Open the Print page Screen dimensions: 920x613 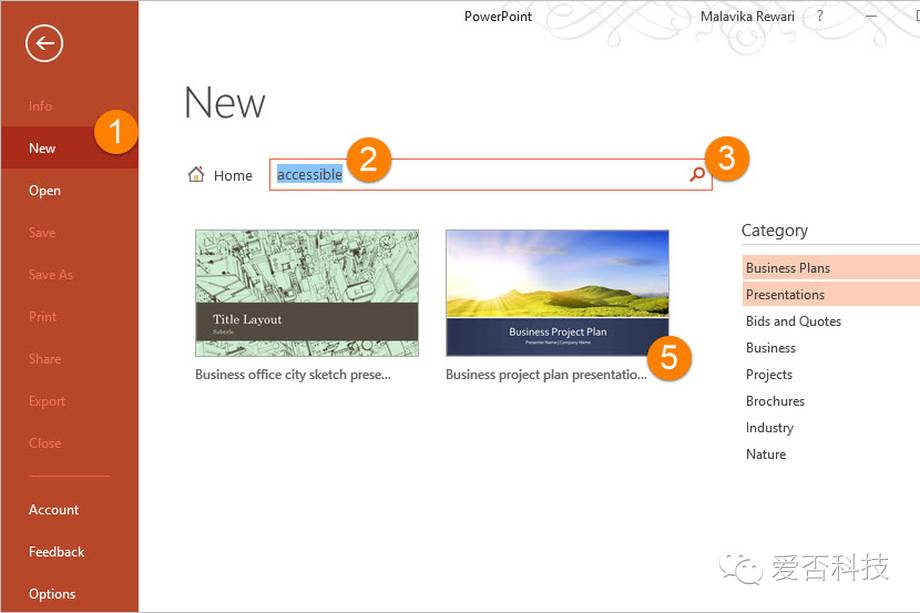[x=43, y=317]
